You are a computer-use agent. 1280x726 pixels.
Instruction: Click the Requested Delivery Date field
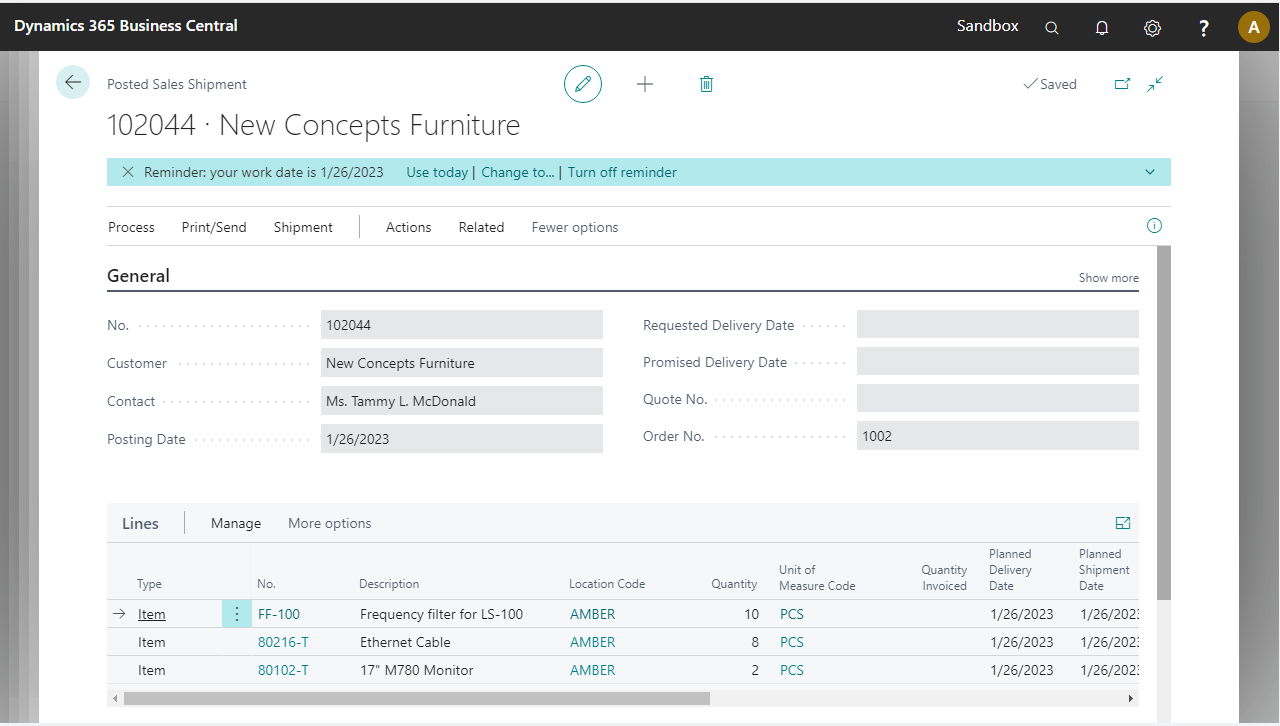pos(998,325)
